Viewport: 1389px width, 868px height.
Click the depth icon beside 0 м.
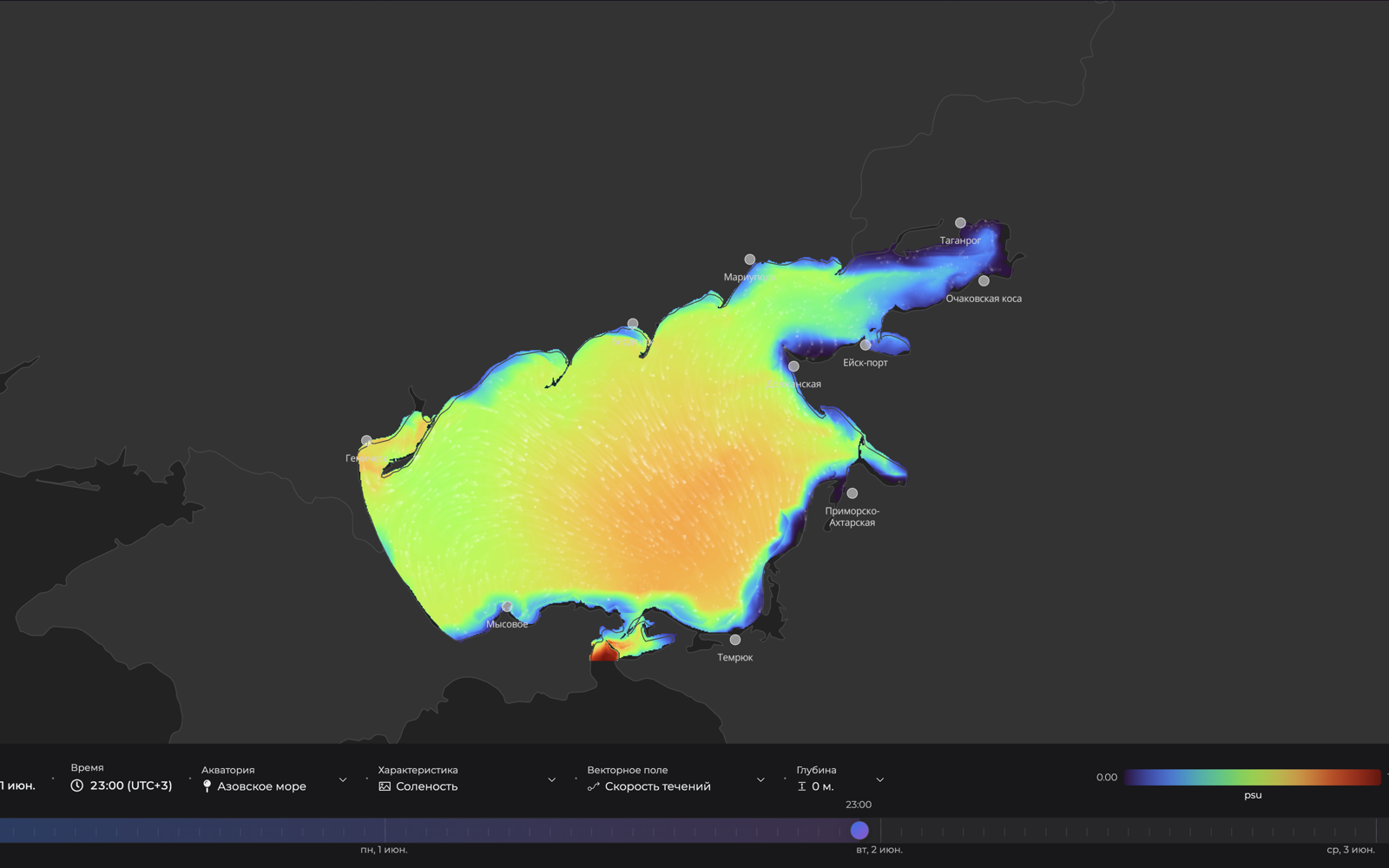(x=802, y=786)
